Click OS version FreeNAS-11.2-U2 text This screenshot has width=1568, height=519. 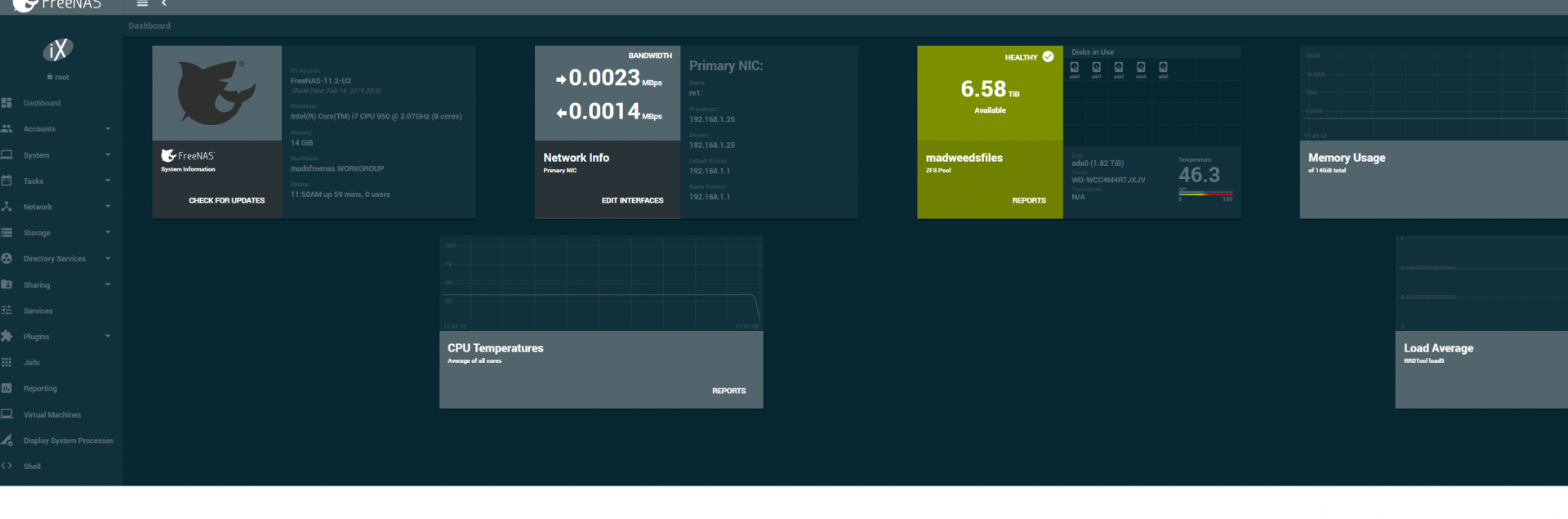click(x=321, y=81)
